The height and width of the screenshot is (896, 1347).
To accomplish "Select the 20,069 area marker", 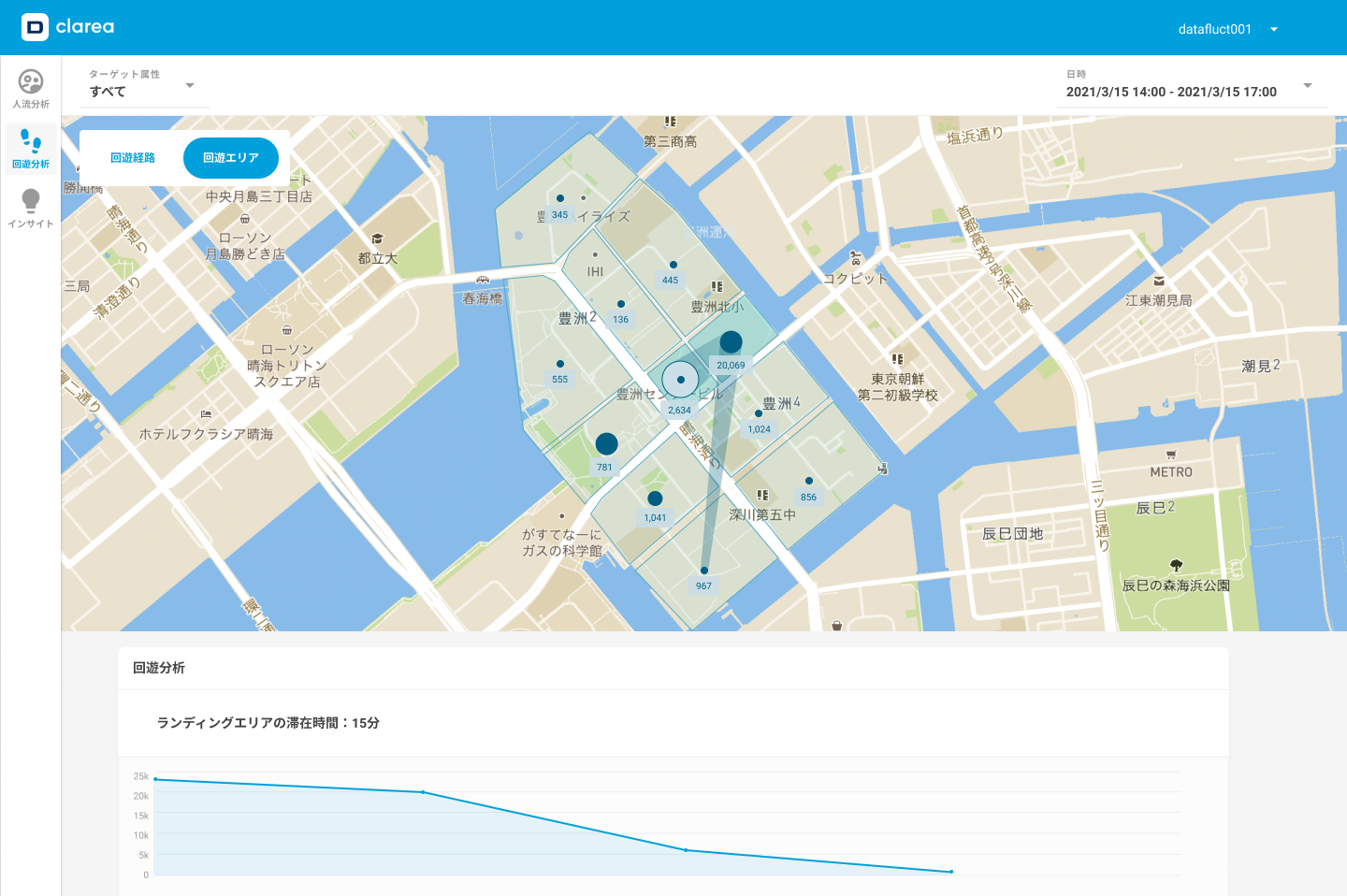I will pos(731,341).
